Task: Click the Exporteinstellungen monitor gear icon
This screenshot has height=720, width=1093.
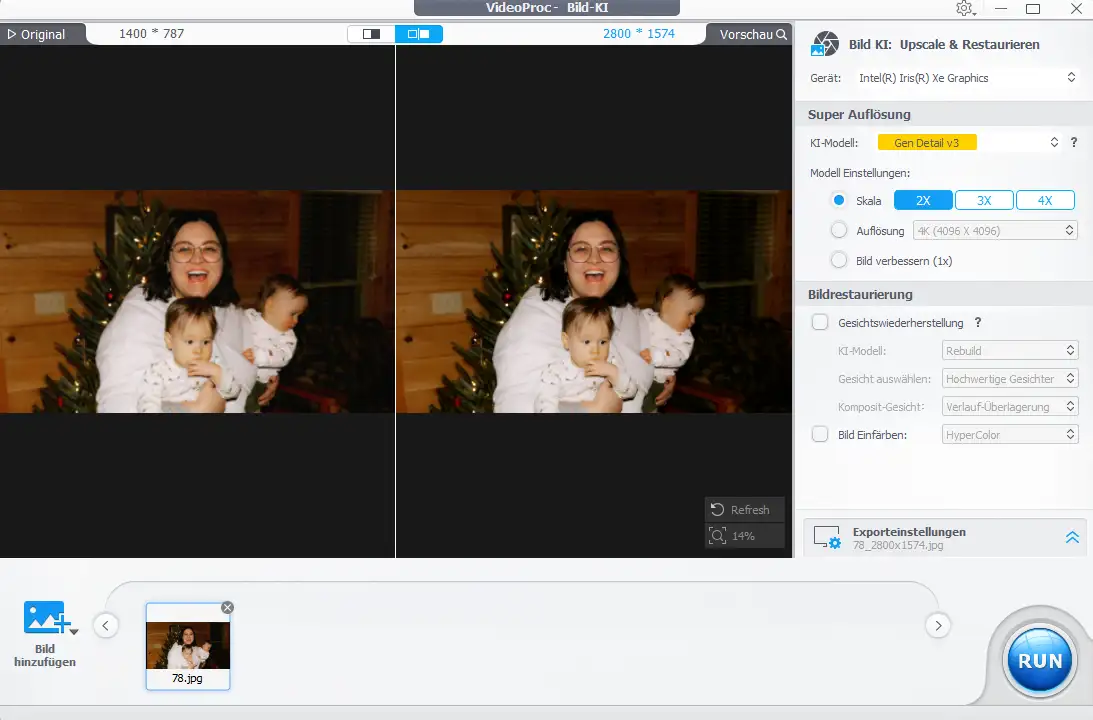Action: tap(827, 537)
